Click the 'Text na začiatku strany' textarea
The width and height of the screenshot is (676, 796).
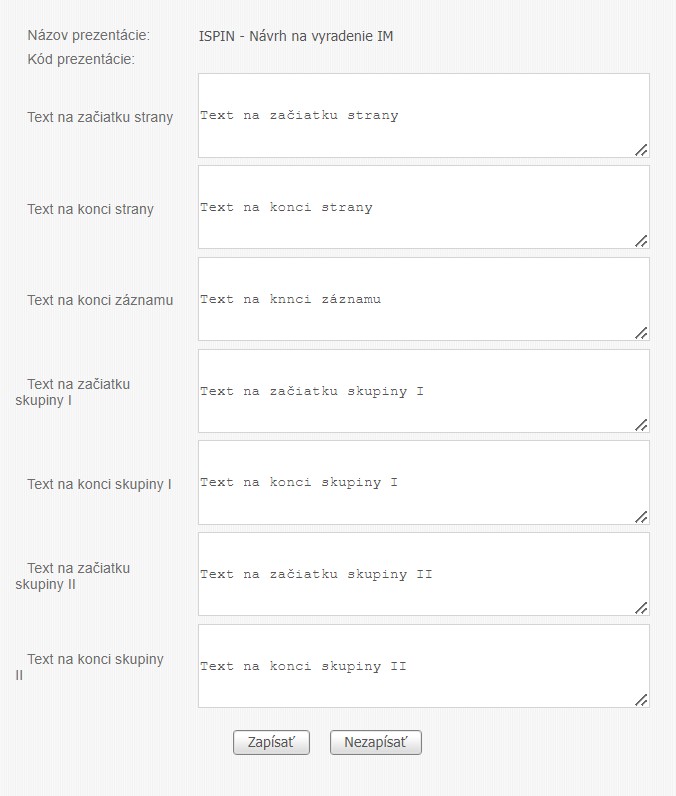[423, 115]
